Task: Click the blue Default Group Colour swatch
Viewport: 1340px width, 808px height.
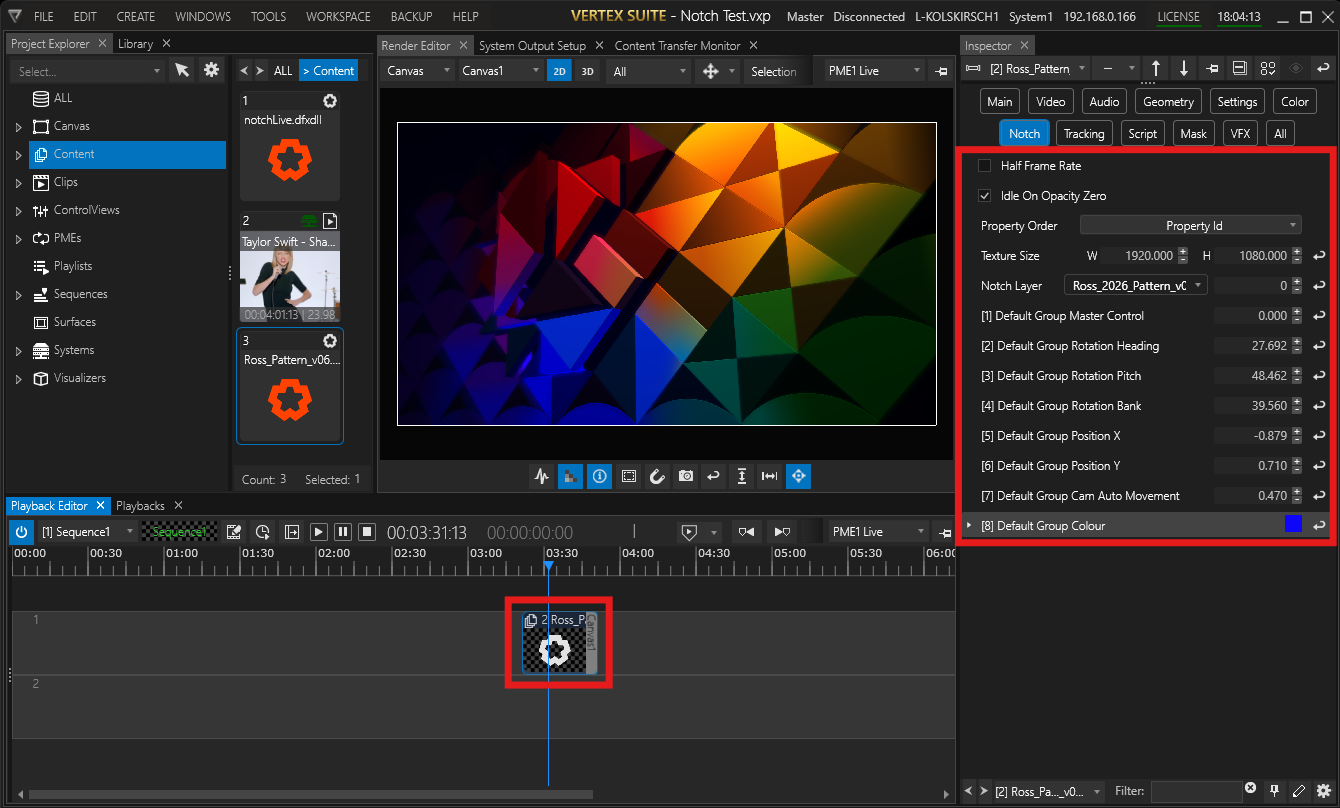Action: click(x=1293, y=525)
